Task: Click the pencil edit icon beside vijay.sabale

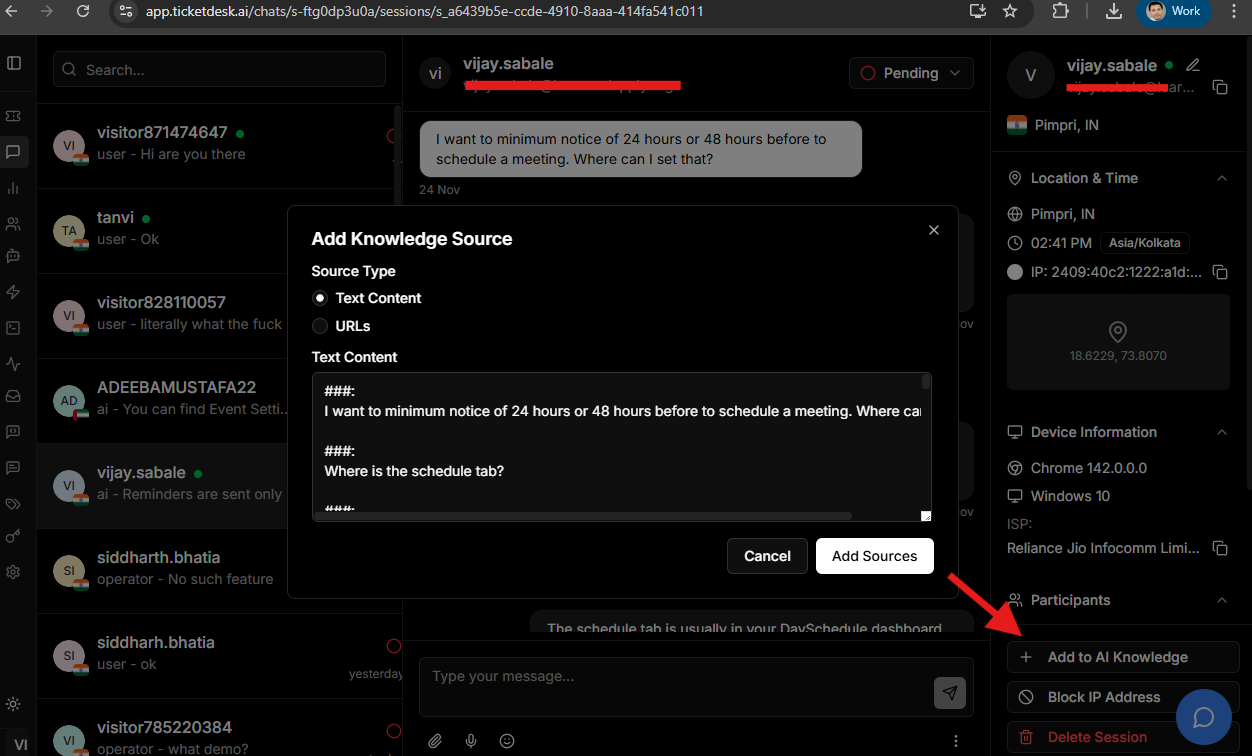Action: 1192,65
